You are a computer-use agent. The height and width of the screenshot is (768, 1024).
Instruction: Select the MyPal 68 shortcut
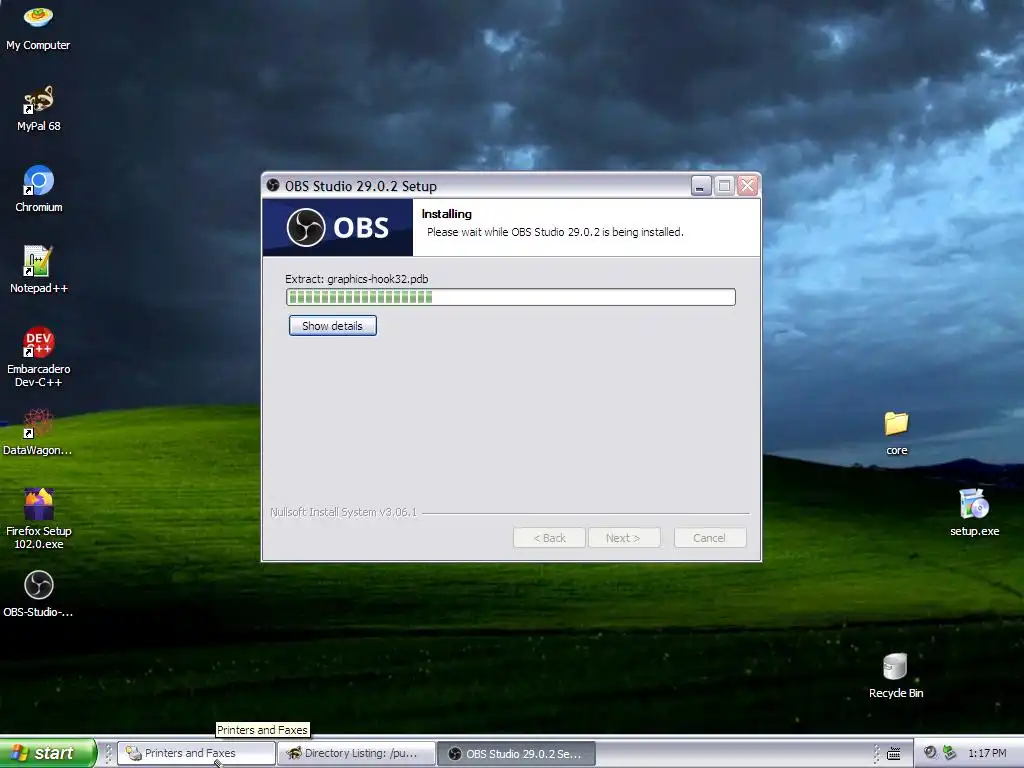tap(38, 108)
